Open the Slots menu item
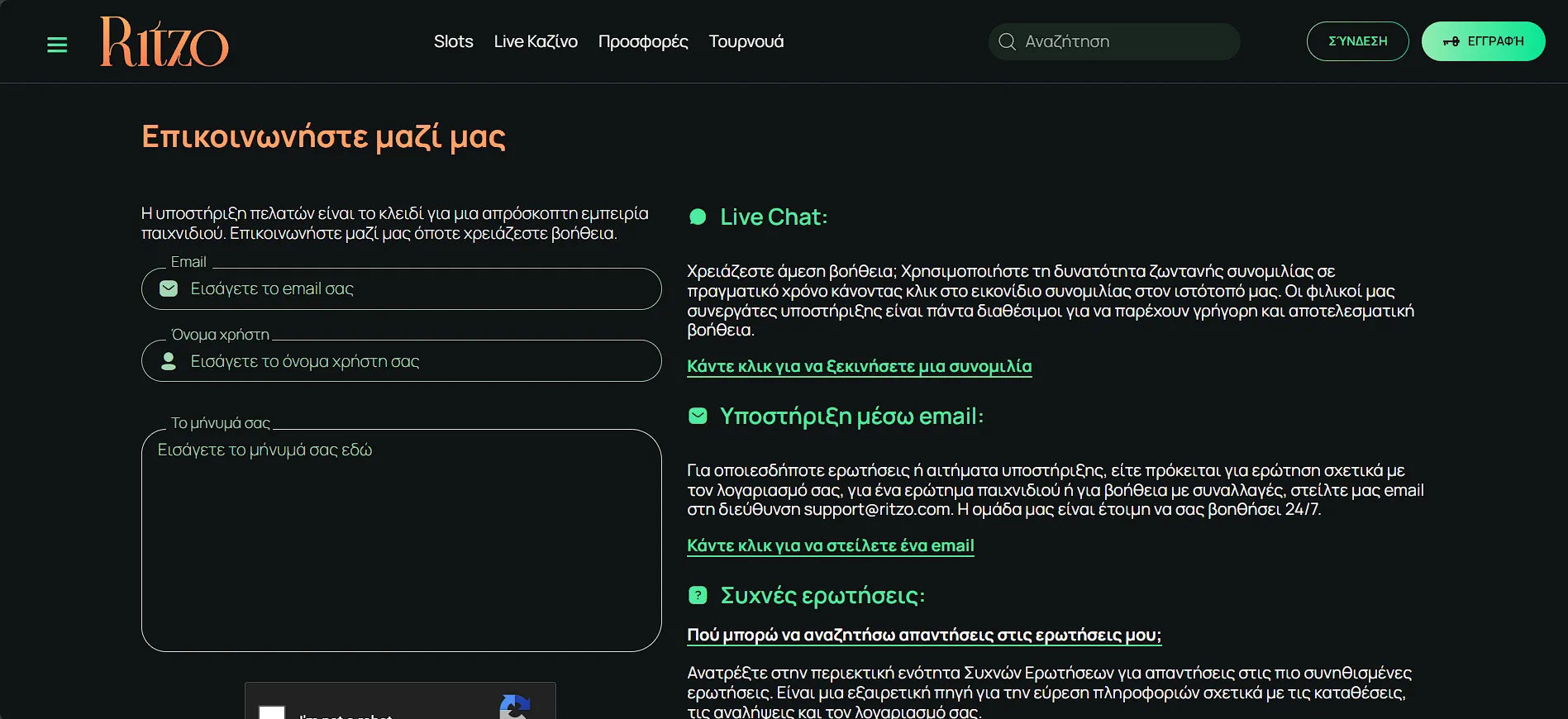Screen dimensions: 1568x719 453,41
